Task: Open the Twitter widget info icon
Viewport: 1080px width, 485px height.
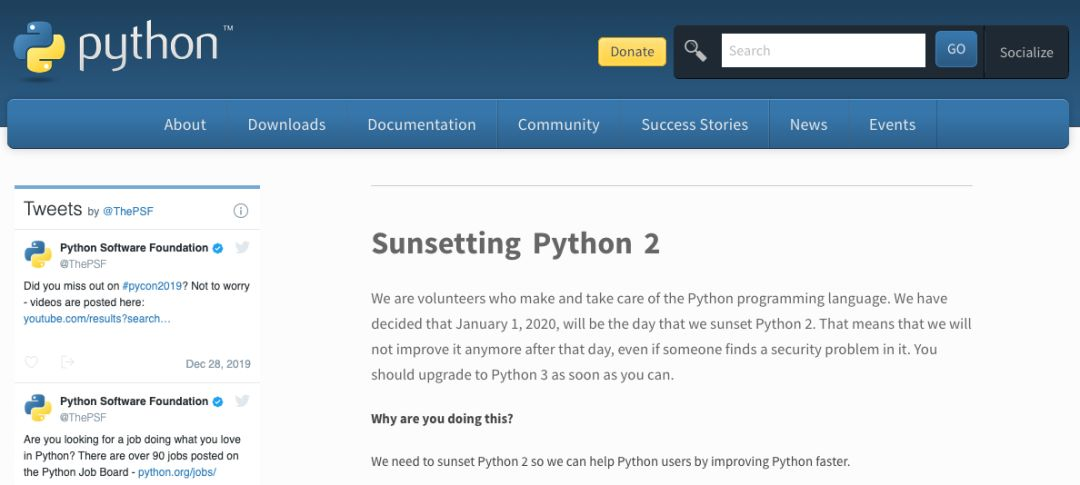Action: (x=240, y=211)
